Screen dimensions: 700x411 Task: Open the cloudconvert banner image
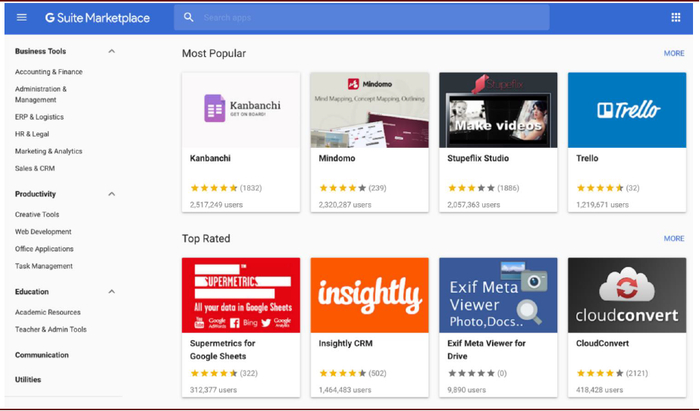click(627, 295)
